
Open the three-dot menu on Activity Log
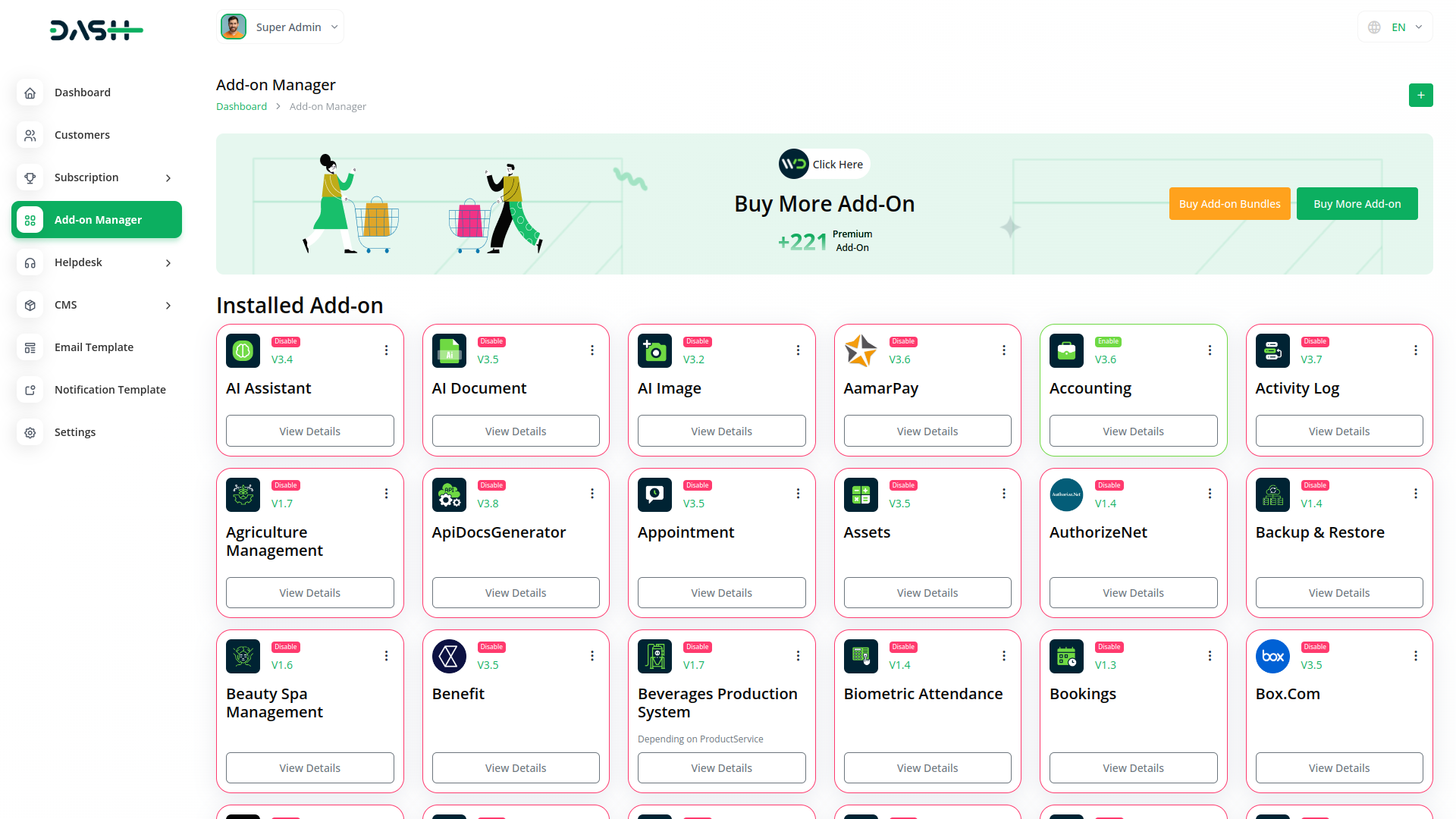[x=1415, y=350]
